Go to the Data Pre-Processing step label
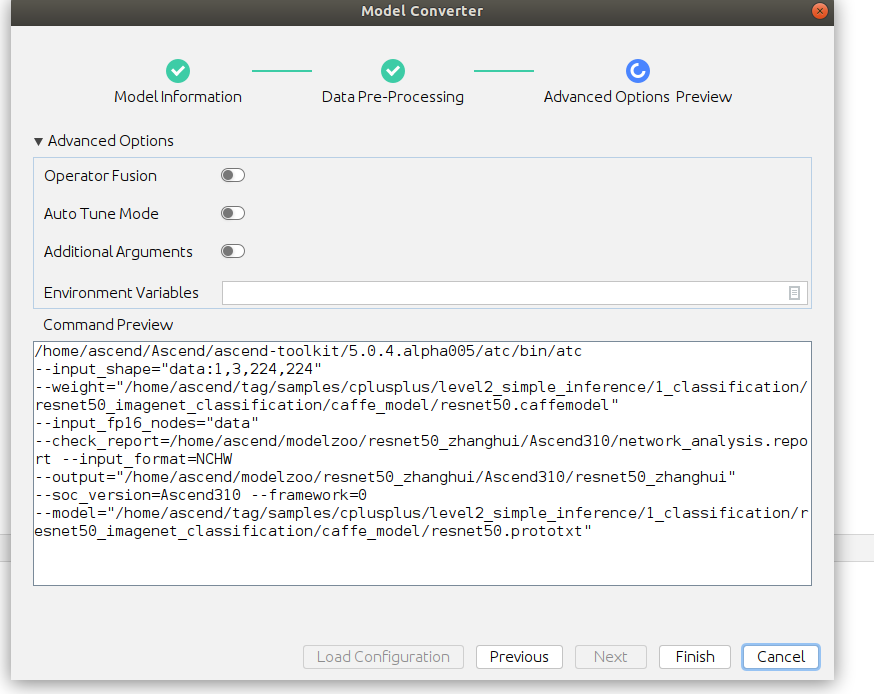 click(x=393, y=97)
